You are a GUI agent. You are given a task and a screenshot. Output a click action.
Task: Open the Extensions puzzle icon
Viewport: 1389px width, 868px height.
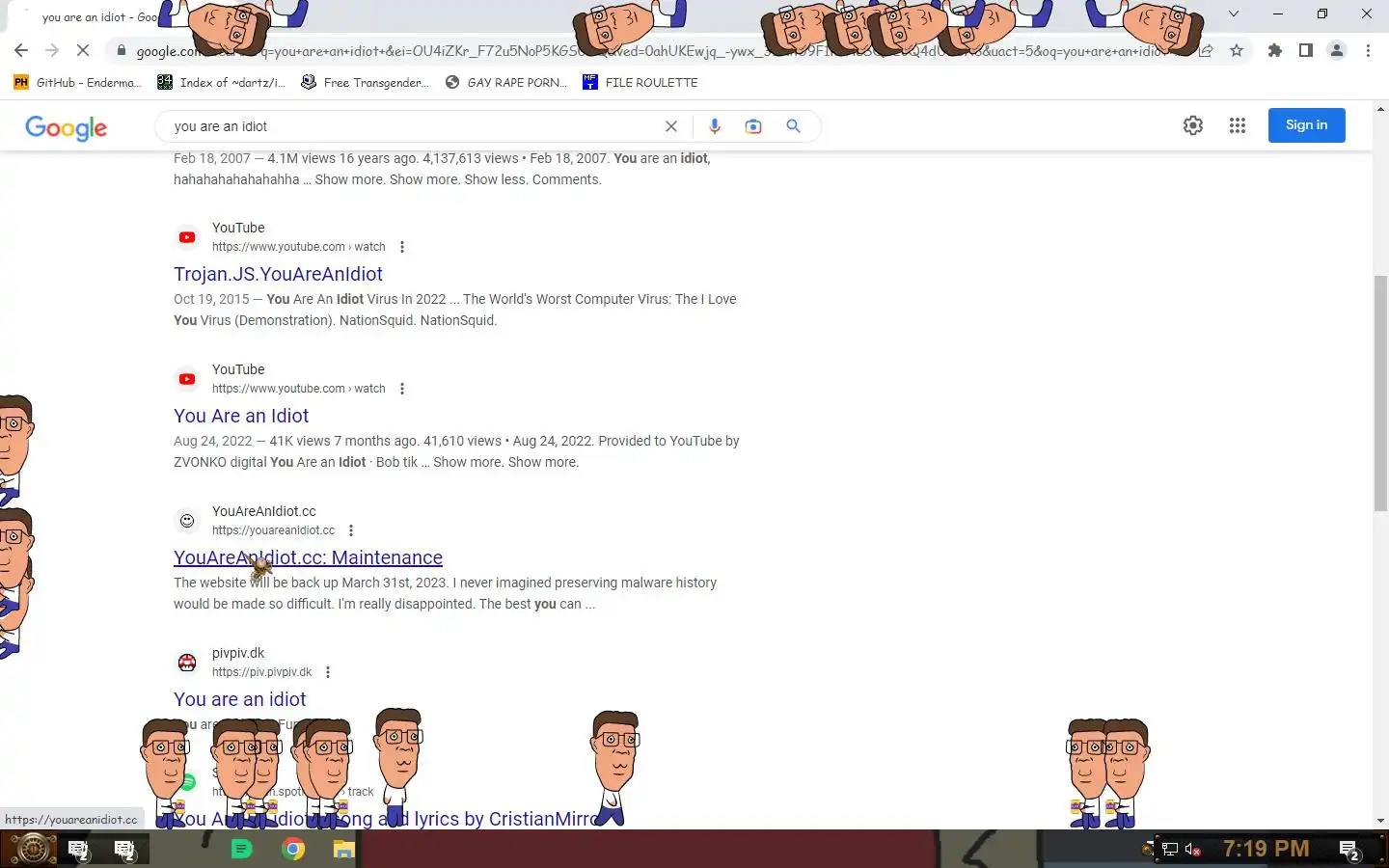[1275, 50]
